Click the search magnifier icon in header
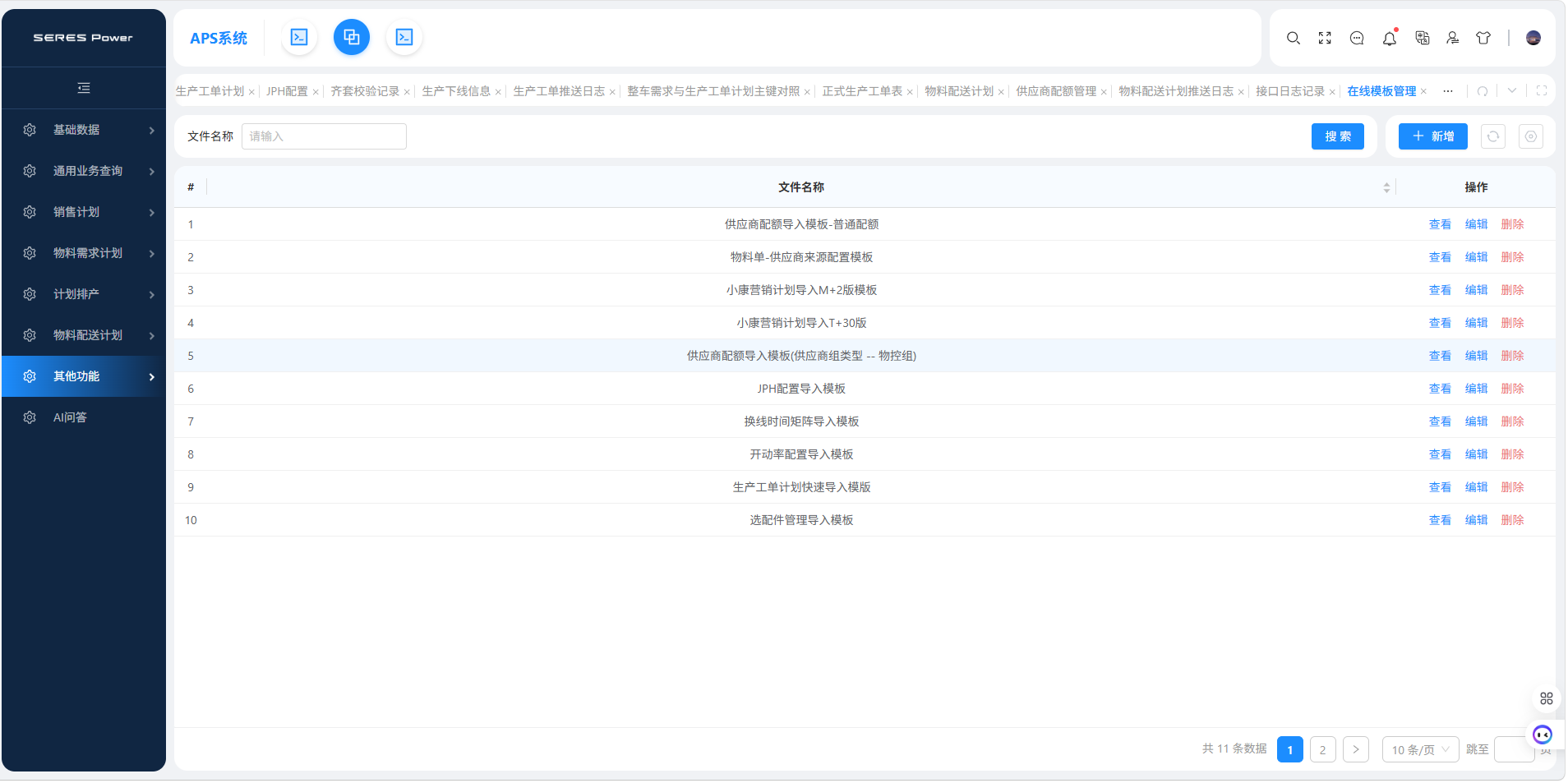The height and width of the screenshot is (783, 1568). point(1293,38)
